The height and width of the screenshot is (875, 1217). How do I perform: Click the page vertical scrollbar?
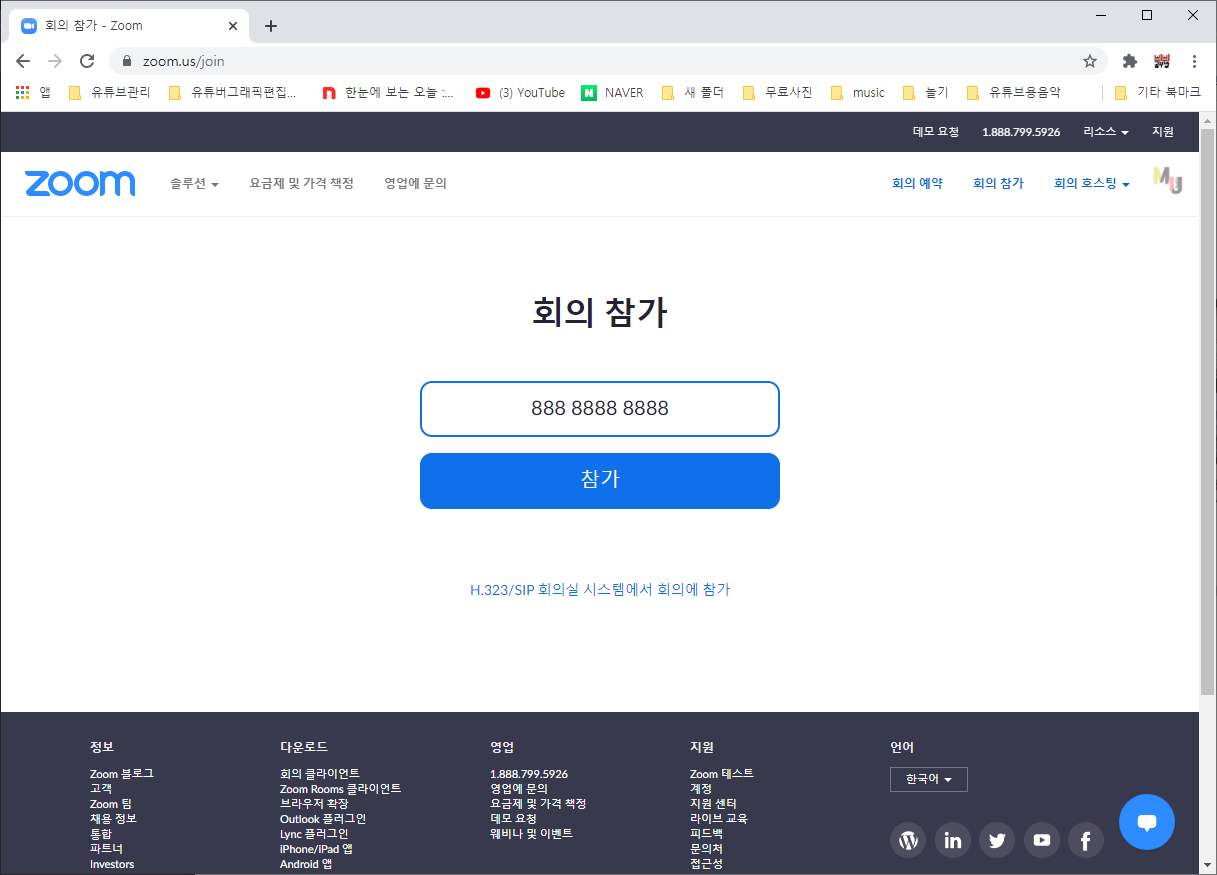pyautogui.click(x=1207, y=410)
